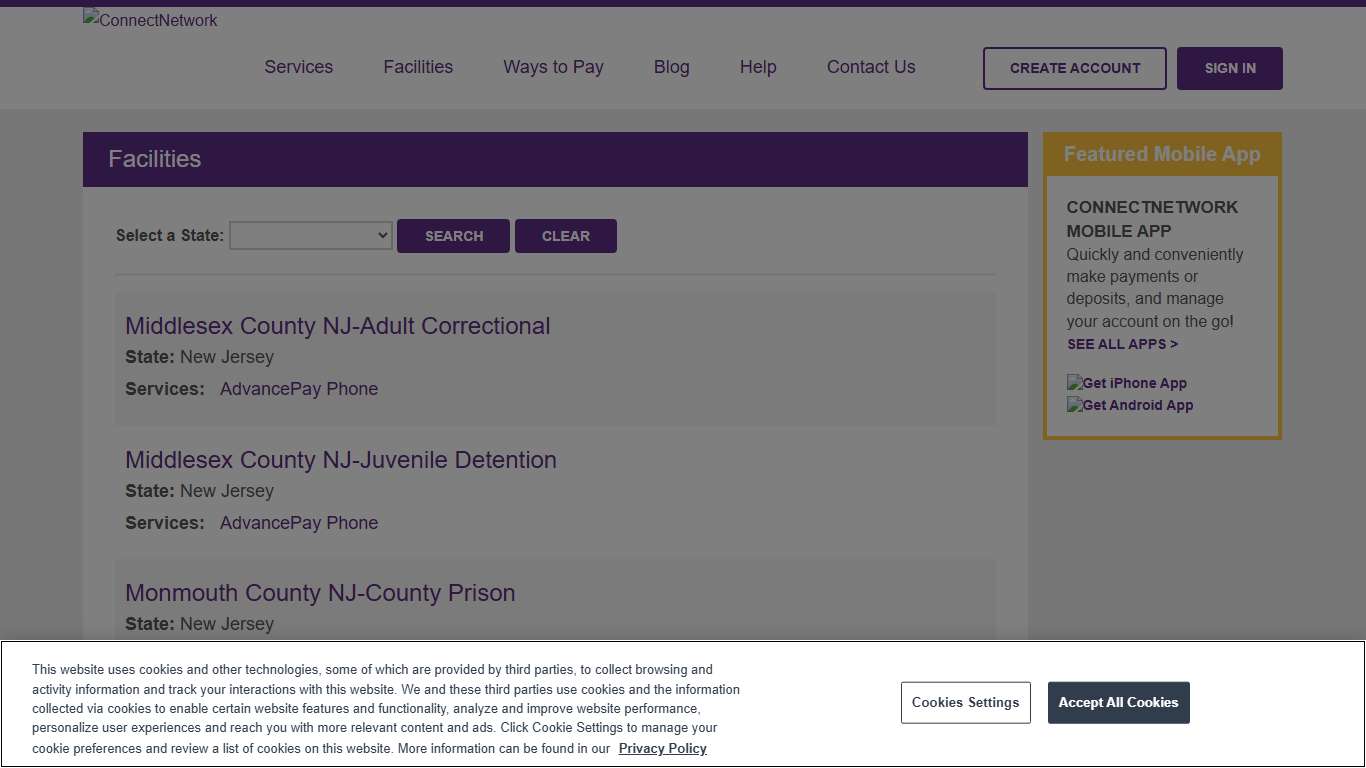The image size is (1366, 768).
Task: Accept all cookies in banner
Action: click(x=1118, y=703)
